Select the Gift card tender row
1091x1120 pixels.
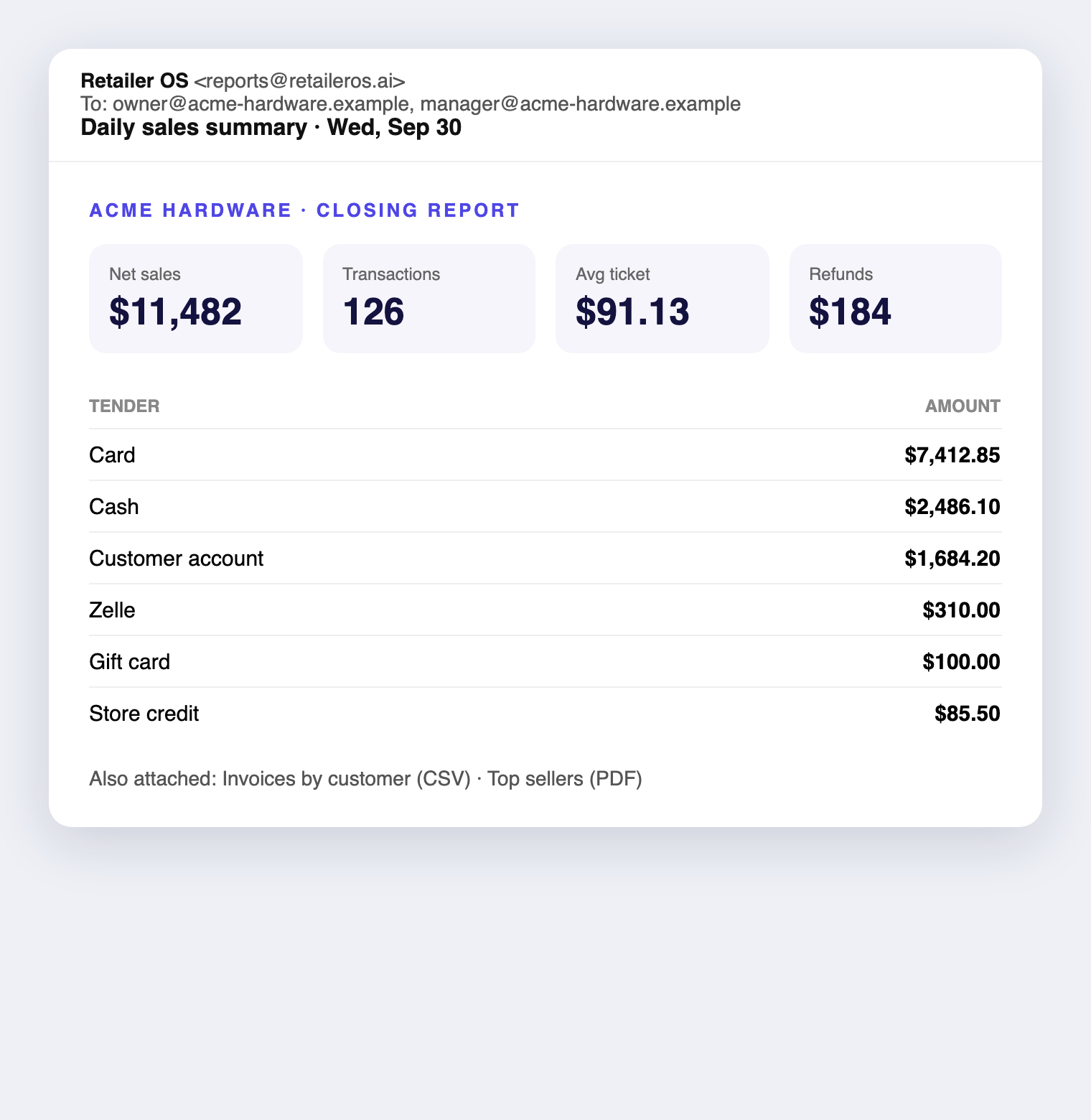click(x=545, y=662)
